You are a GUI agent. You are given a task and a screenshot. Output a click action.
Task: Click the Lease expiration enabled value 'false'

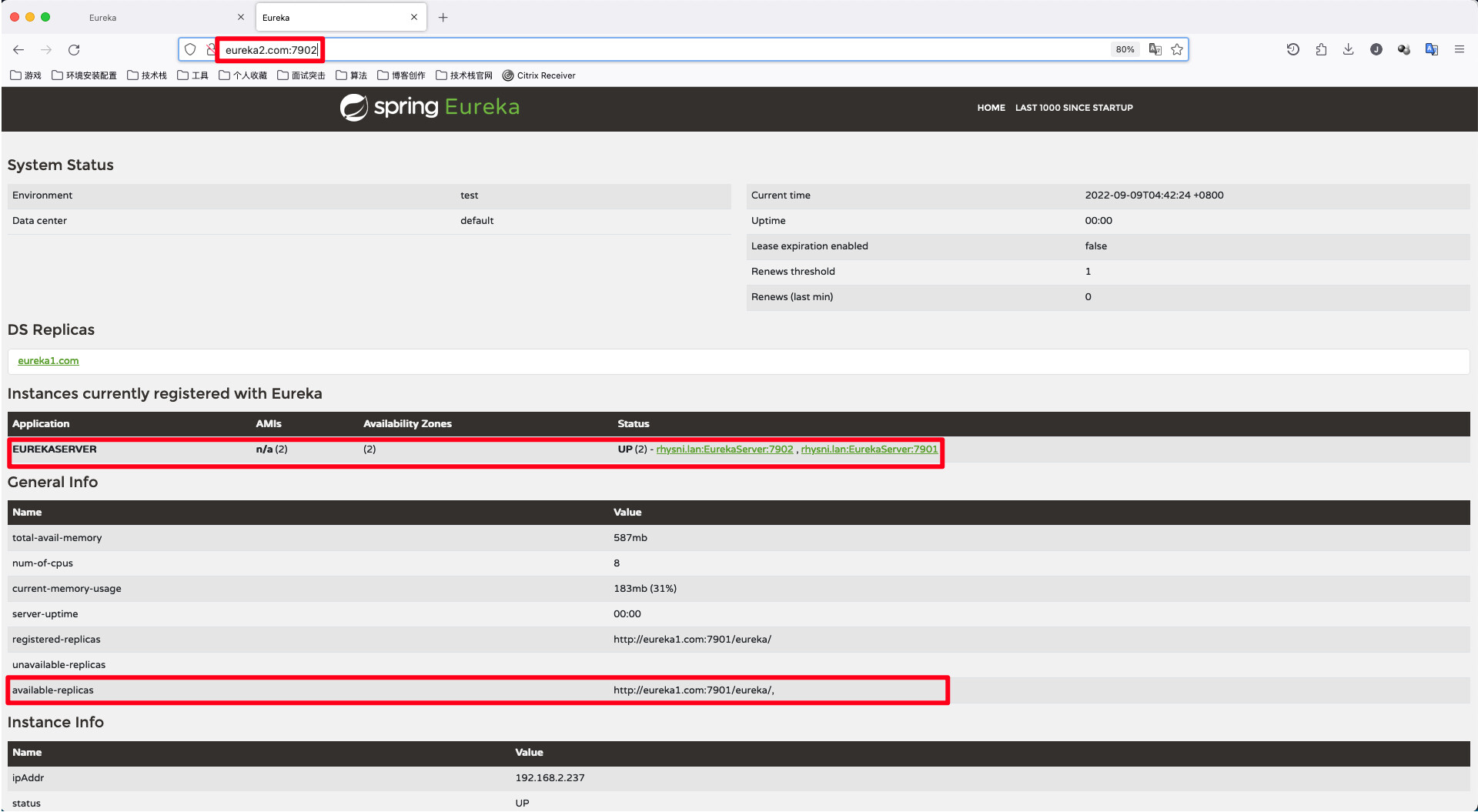click(1096, 246)
